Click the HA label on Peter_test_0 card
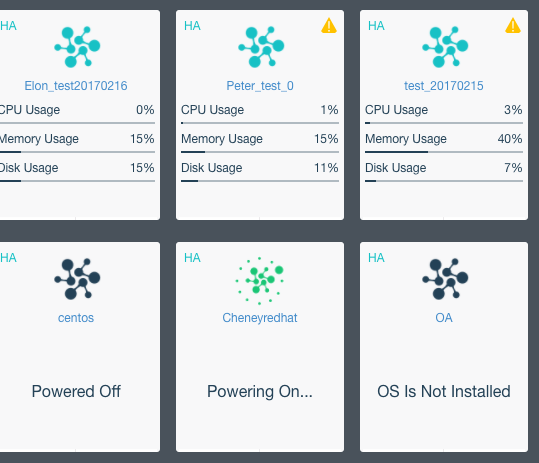This screenshot has height=463, width=539. [x=192, y=26]
